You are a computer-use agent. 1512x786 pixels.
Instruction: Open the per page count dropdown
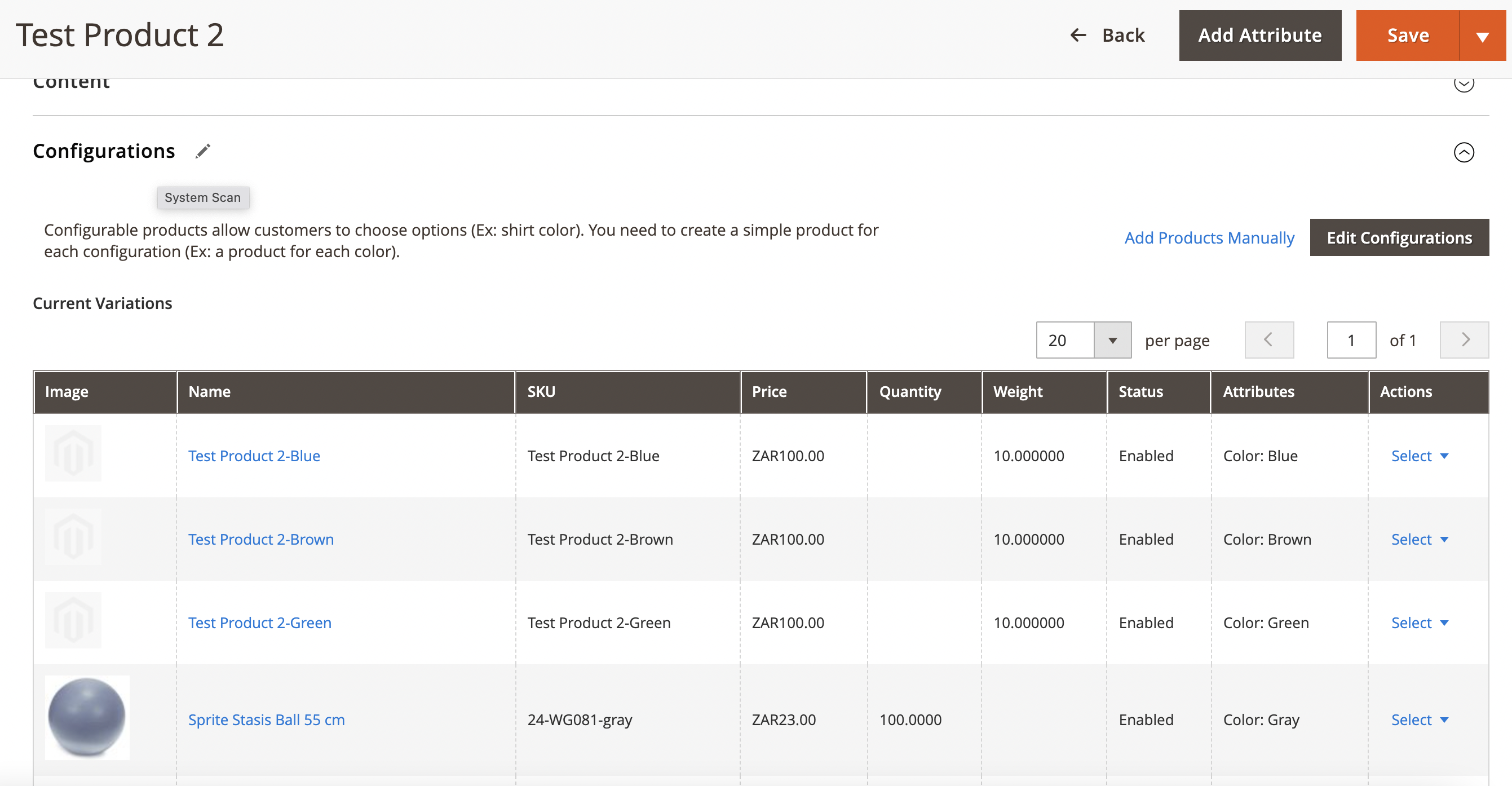tap(1112, 340)
